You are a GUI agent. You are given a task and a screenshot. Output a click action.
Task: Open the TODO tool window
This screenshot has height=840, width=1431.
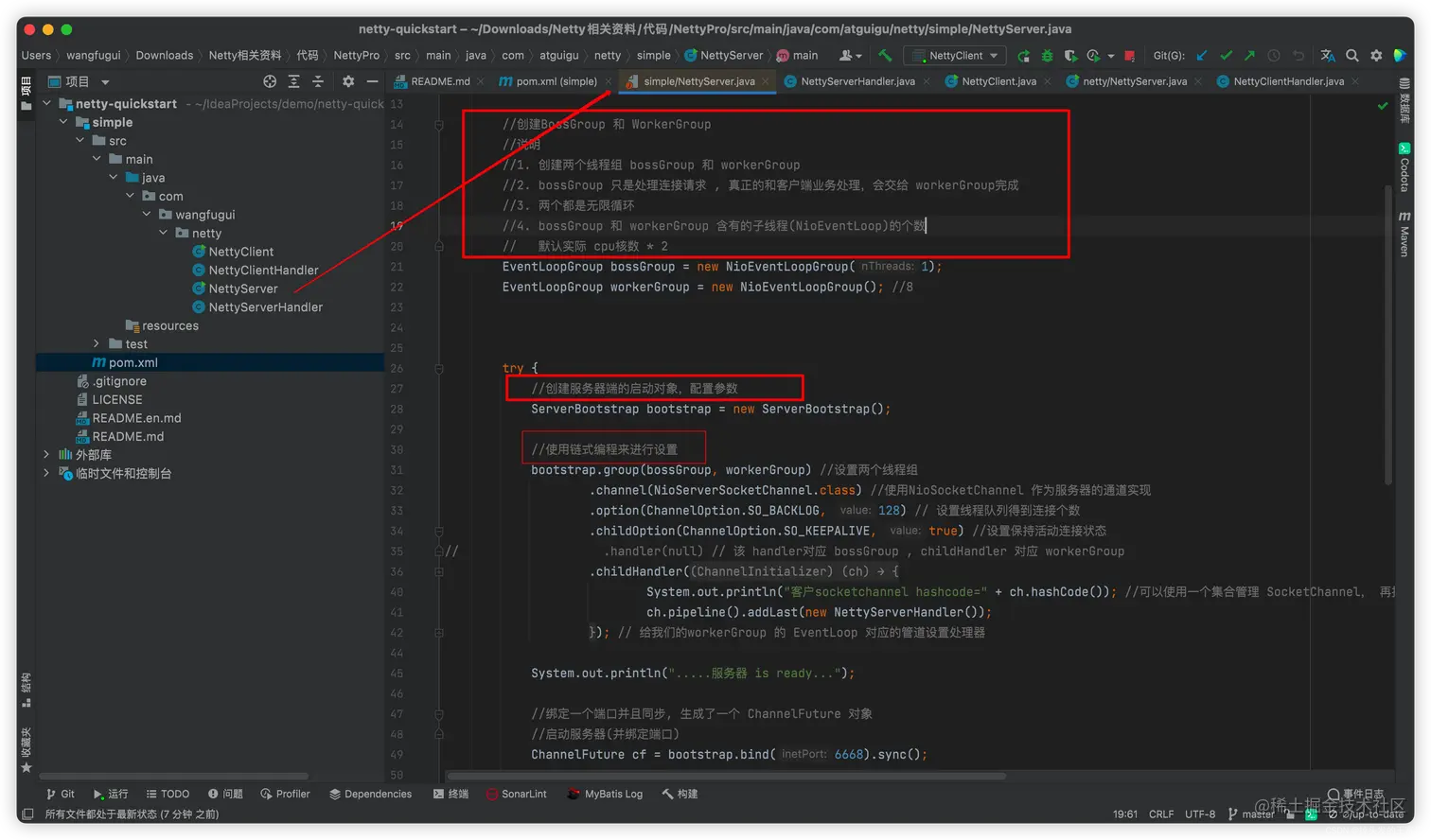coord(168,795)
